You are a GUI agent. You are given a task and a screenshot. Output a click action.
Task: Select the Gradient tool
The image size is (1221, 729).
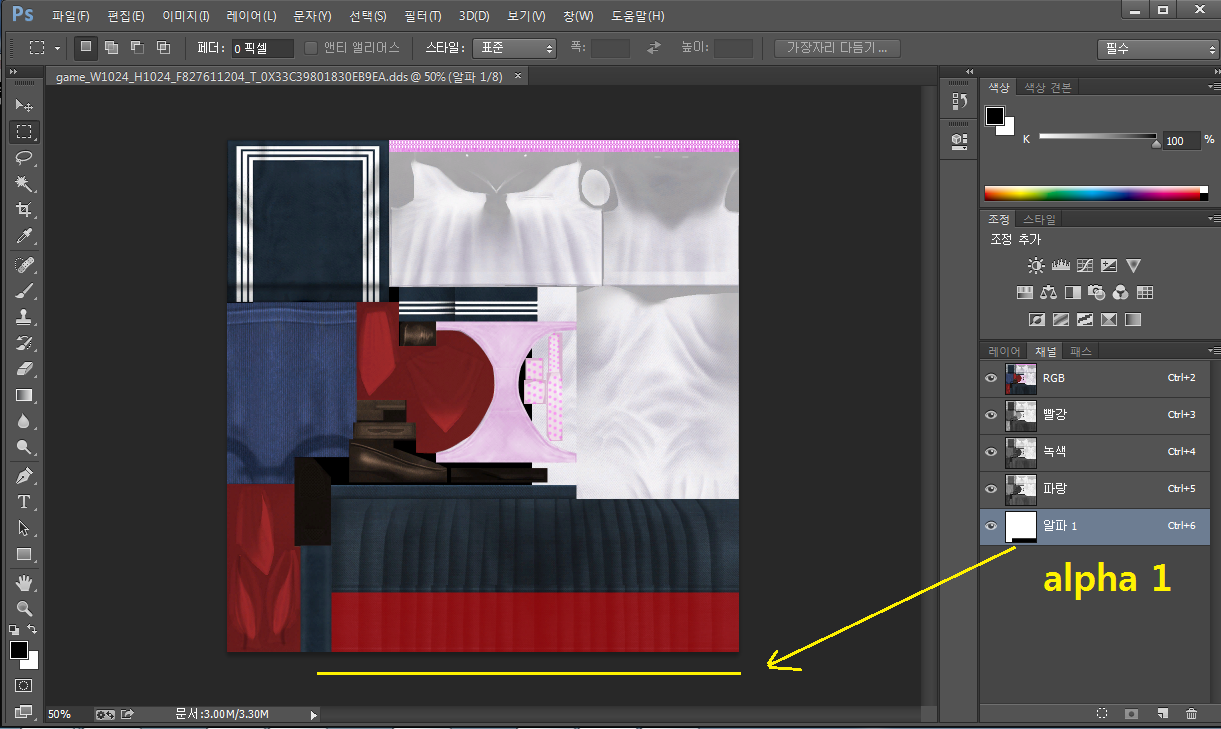coord(25,395)
